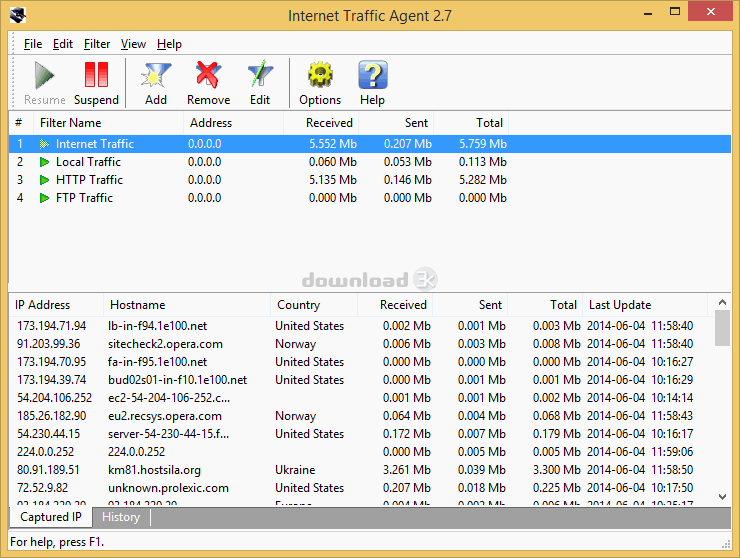Click the Local Traffic green arrow icon

(44, 162)
